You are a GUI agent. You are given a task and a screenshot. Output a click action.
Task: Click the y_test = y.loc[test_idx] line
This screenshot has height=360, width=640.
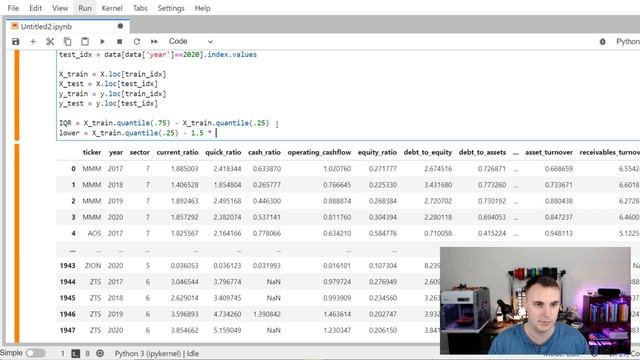click(108, 104)
